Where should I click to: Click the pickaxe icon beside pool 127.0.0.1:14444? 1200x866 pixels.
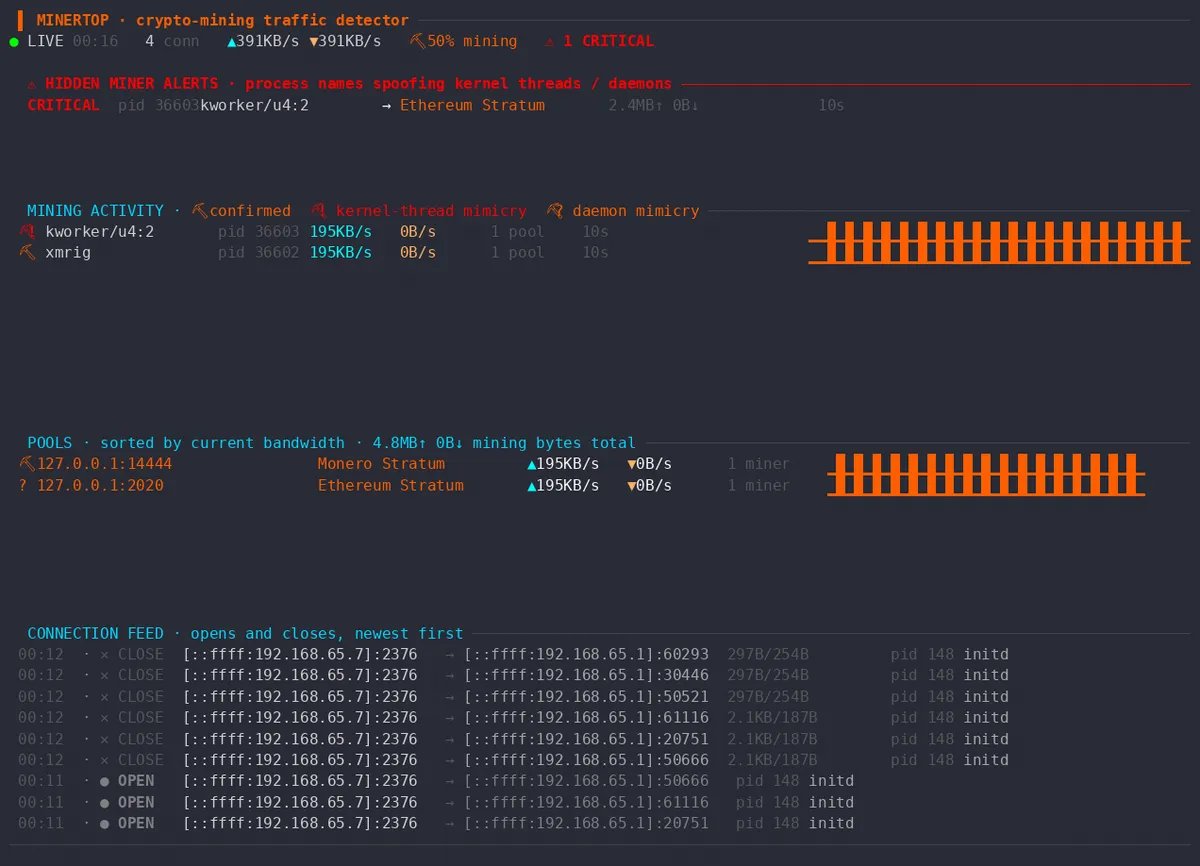tap(27, 463)
